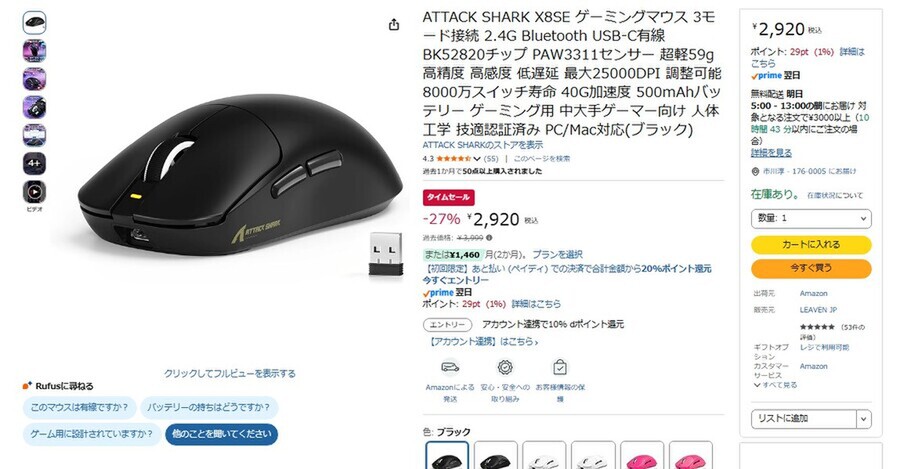Viewport: 900px width, 469px height.
Task: Ask Rufus 'バッテリーの持ちはどうですか?'
Action: pyautogui.click(x=209, y=408)
